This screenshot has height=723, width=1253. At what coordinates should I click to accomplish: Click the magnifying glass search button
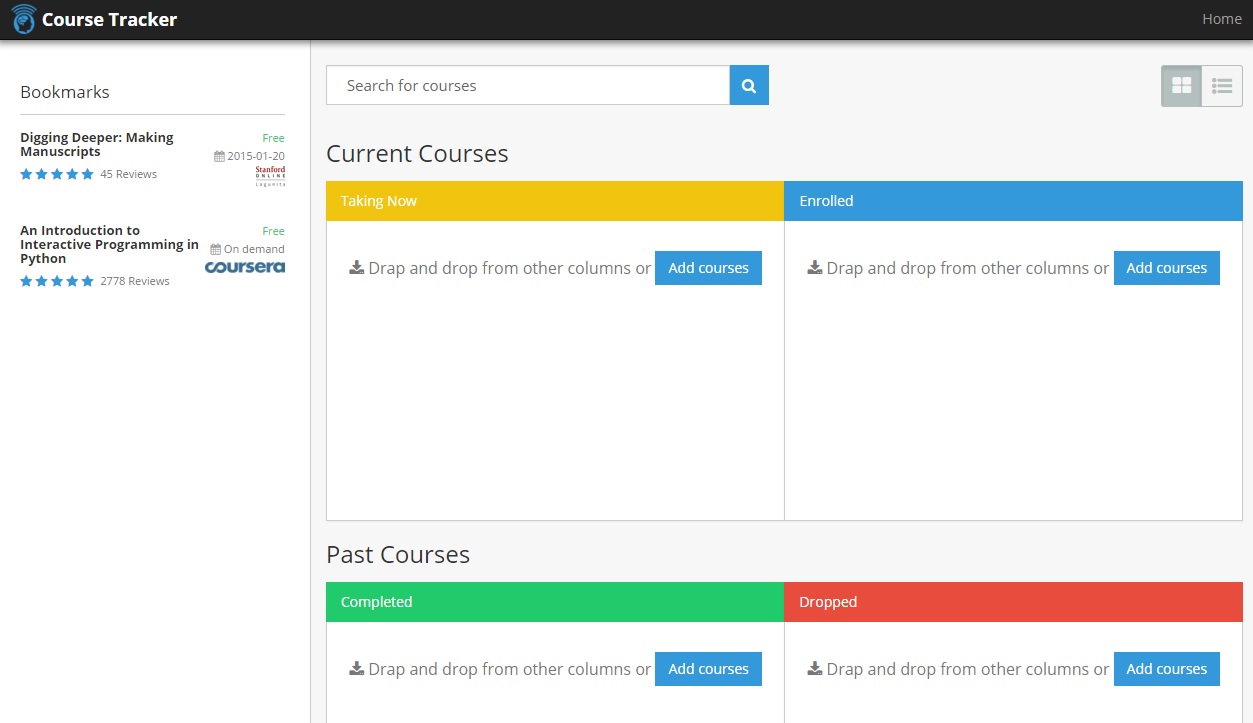(749, 86)
